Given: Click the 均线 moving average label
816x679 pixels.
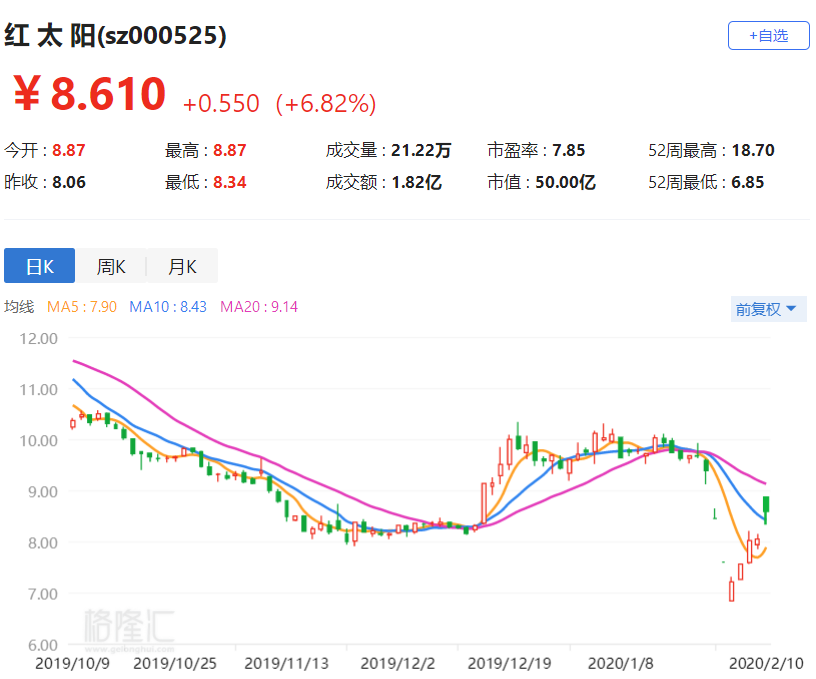Looking at the screenshot, I should coord(19,307).
